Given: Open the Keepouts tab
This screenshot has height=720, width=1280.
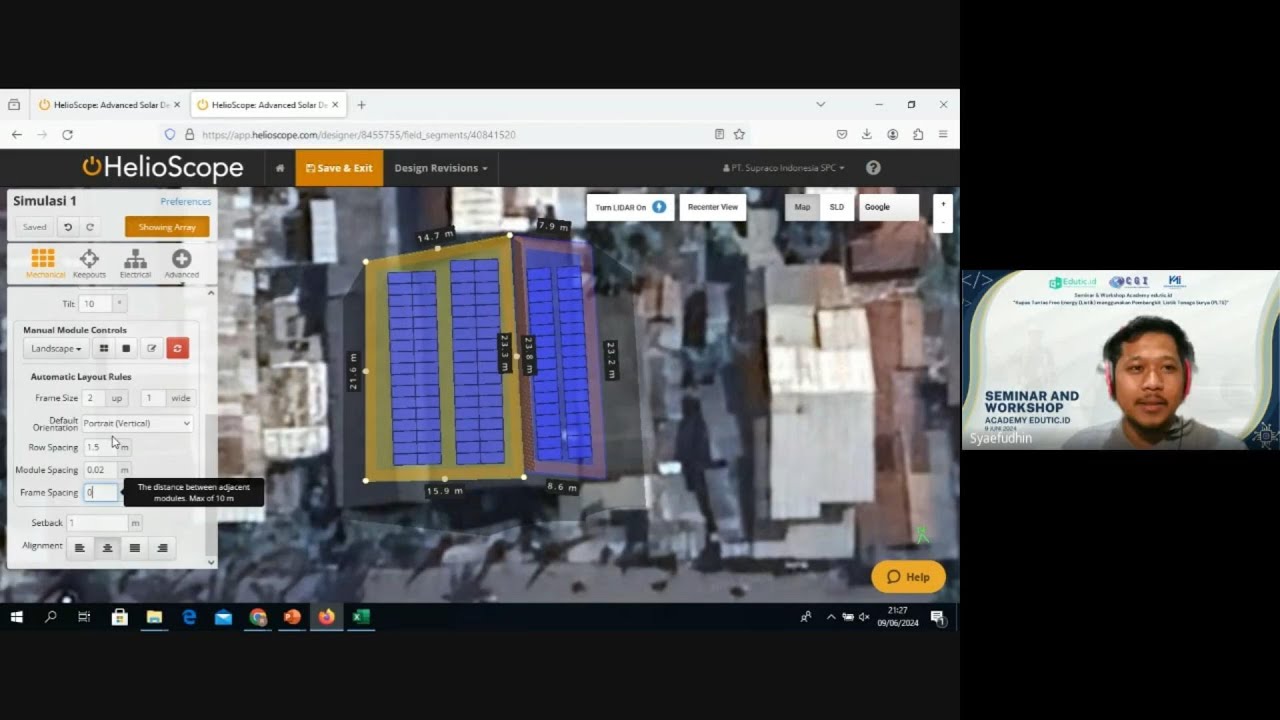Looking at the screenshot, I should [89, 263].
